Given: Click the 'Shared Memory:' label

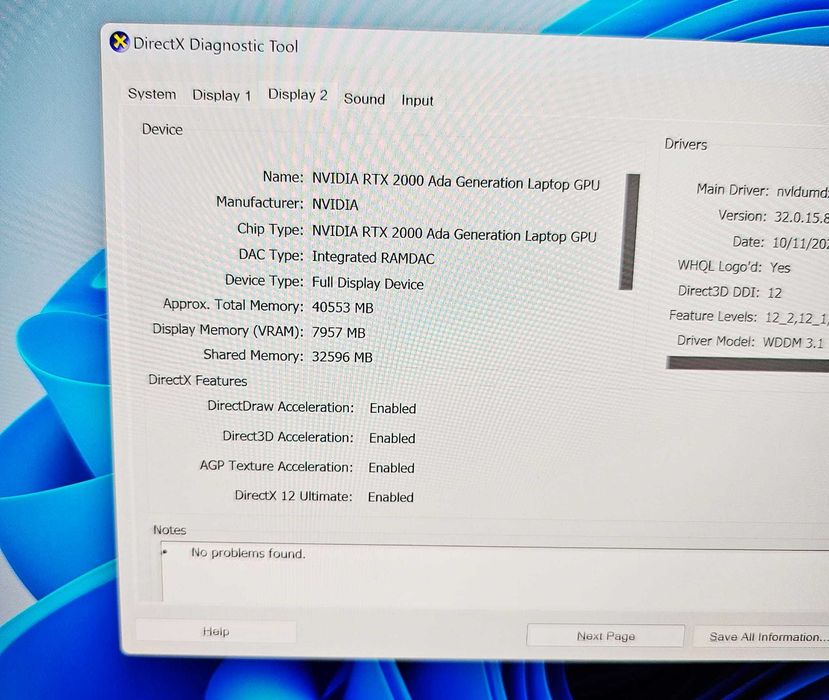Looking at the screenshot, I should pos(253,355).
